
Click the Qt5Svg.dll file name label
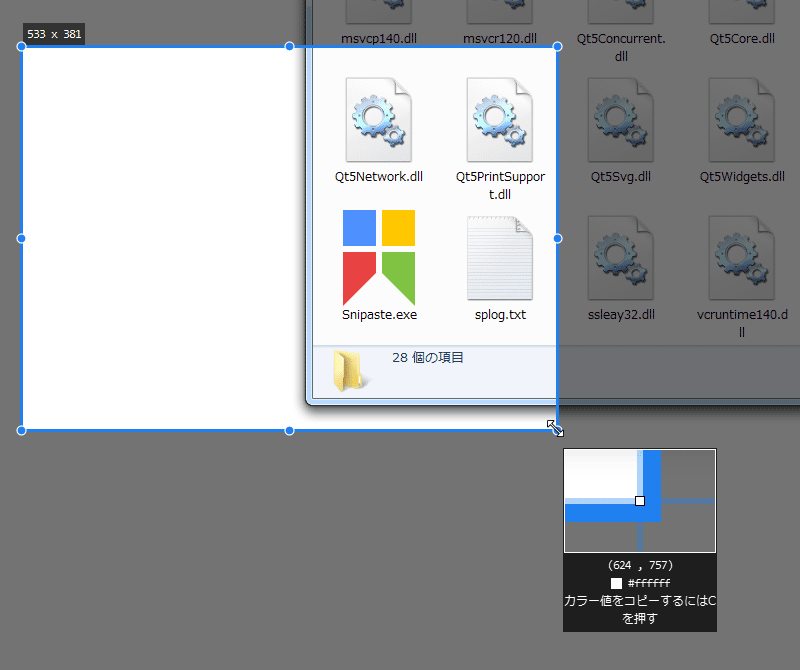pyautogui.click(x=620, y=177)
